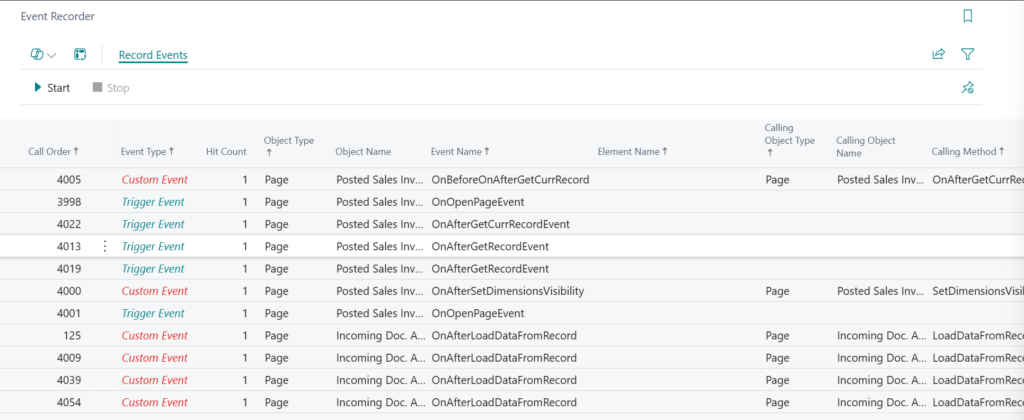
Task: Select the OnAfterSetDimensionsVisibility event cell
Action: (x=506, y=291)
